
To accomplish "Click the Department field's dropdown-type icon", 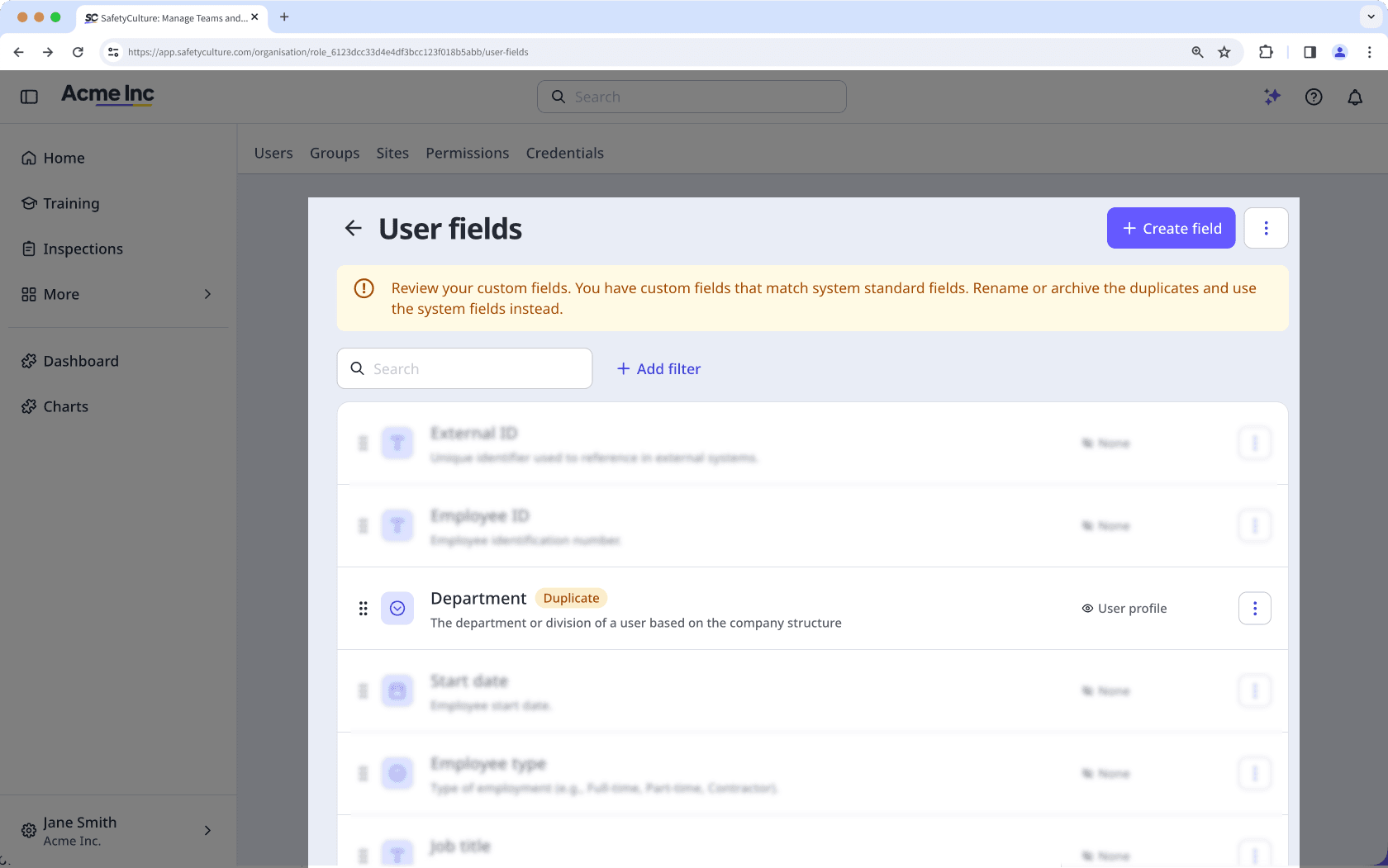I will click(x=397, y=608).
